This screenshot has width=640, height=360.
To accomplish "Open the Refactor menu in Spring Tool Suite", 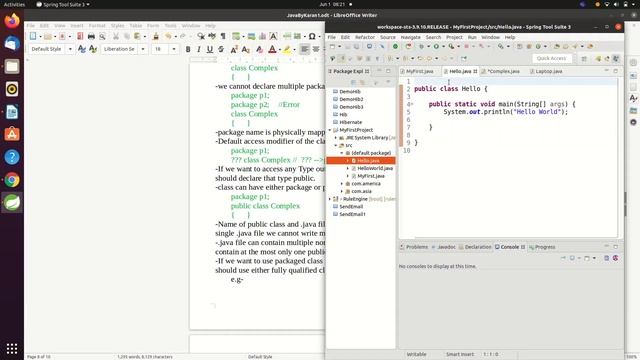I will [364, 37].
